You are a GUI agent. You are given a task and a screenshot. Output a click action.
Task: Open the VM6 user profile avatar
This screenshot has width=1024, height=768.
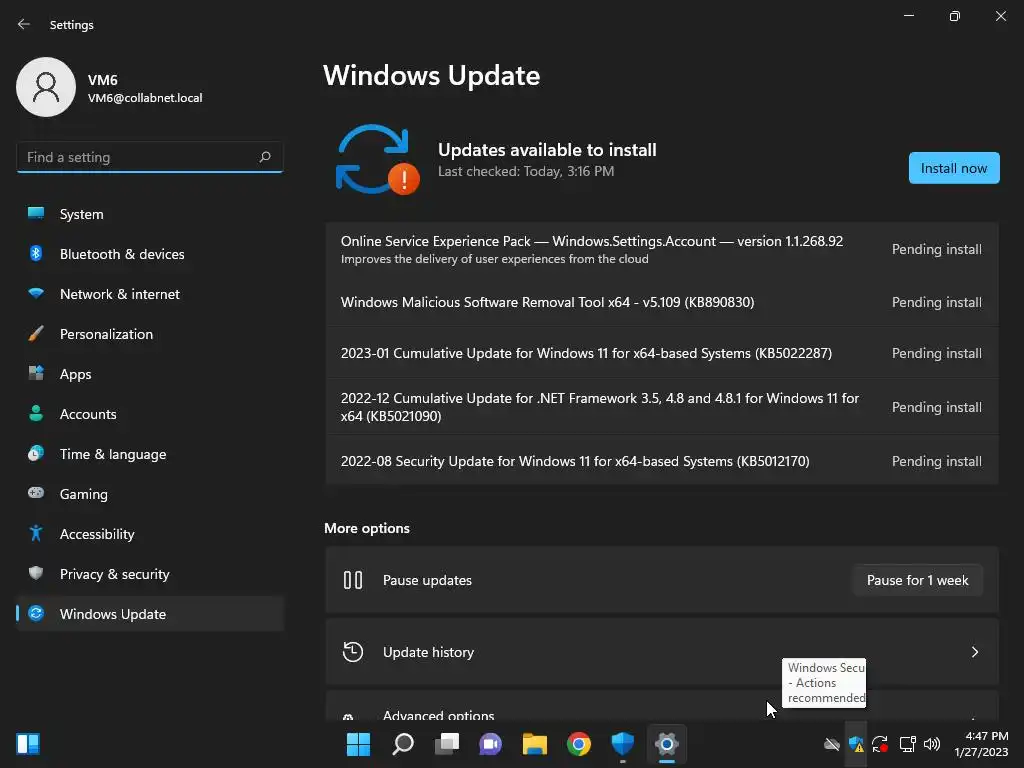[x=46, y=87]
